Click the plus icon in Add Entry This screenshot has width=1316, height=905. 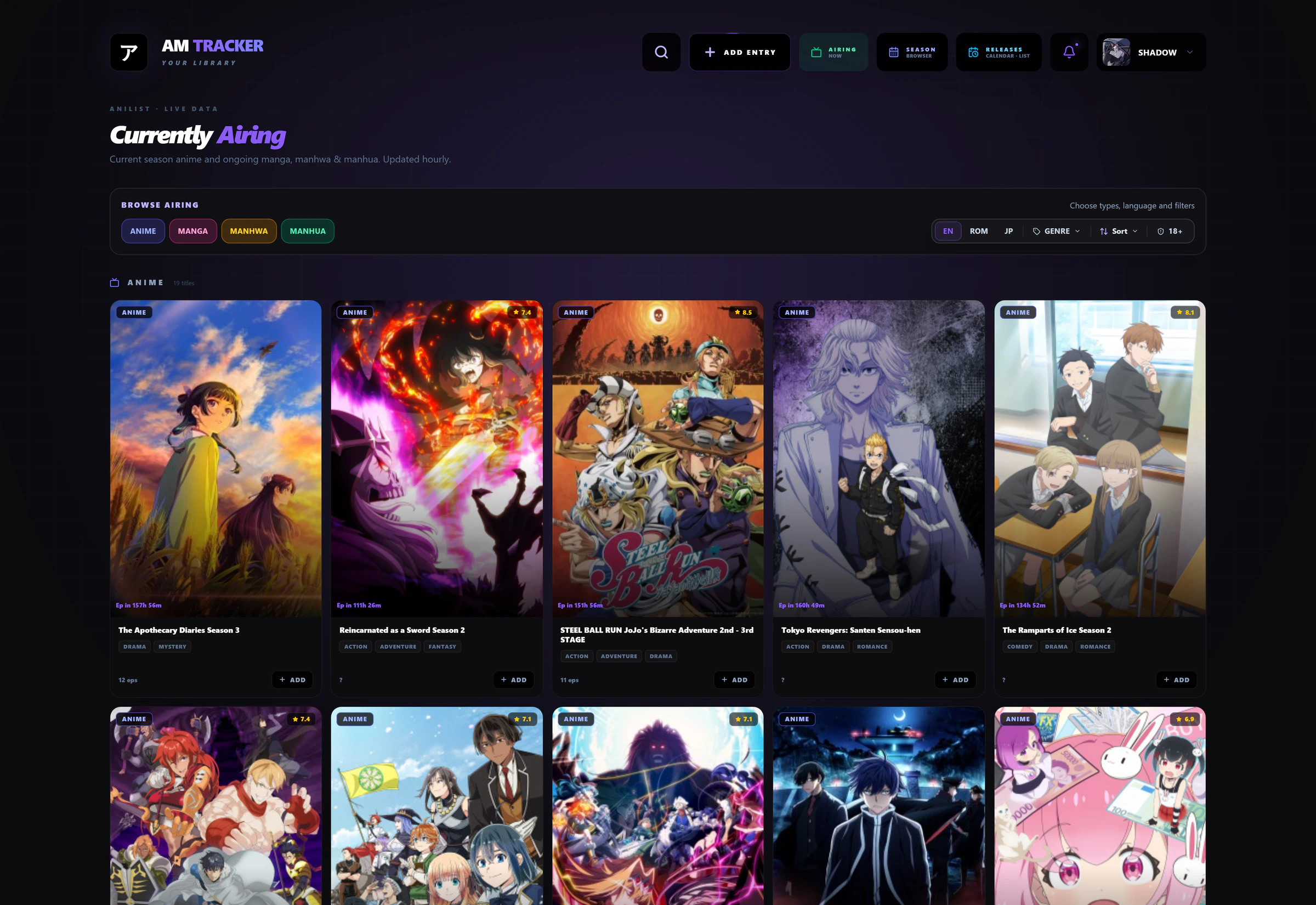pos(710,52)
